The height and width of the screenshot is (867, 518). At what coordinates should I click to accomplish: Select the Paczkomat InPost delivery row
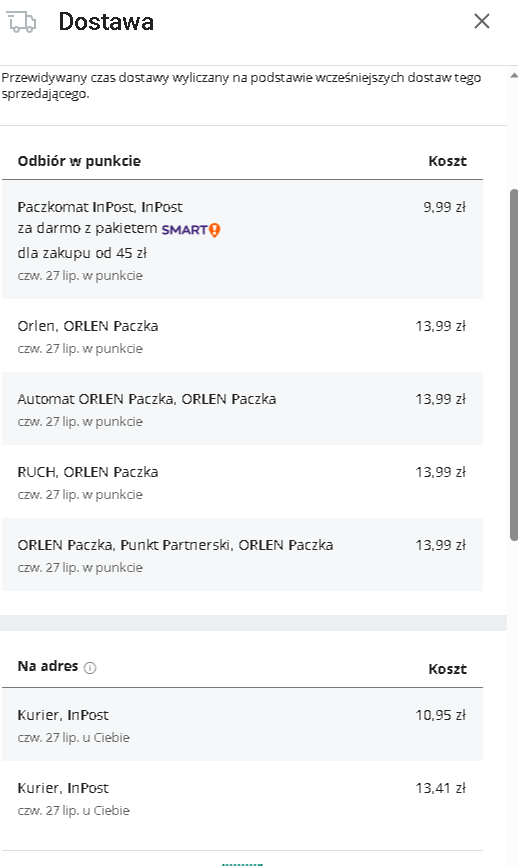click(242, 240)
